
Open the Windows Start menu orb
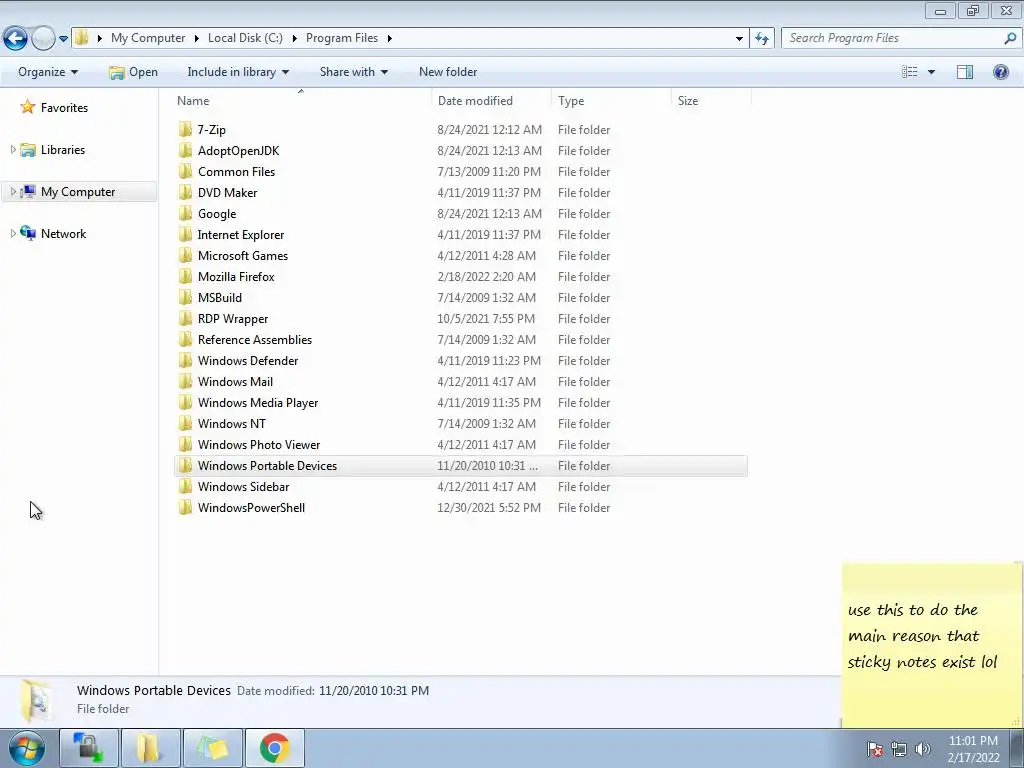[x=26, y=748]
